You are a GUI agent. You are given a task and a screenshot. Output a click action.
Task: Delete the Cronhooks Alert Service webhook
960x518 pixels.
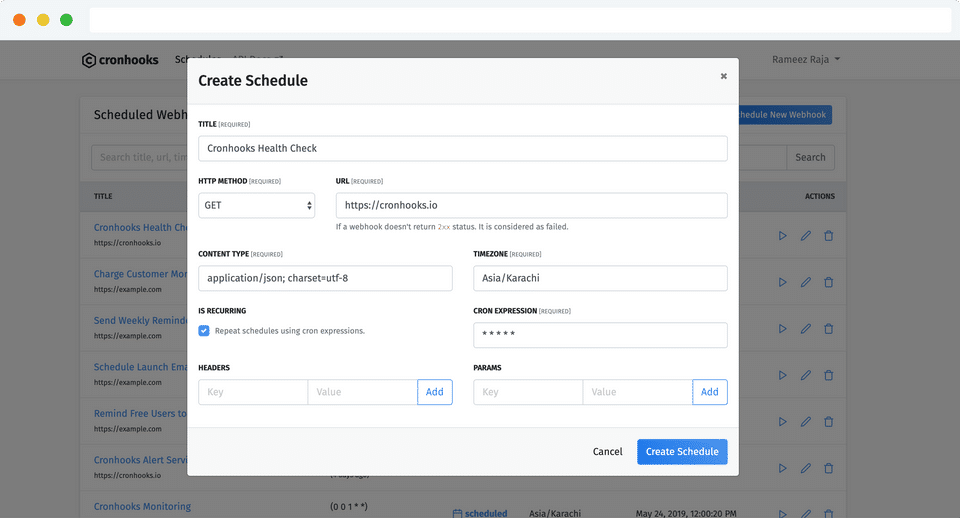(x=828, y=468)
